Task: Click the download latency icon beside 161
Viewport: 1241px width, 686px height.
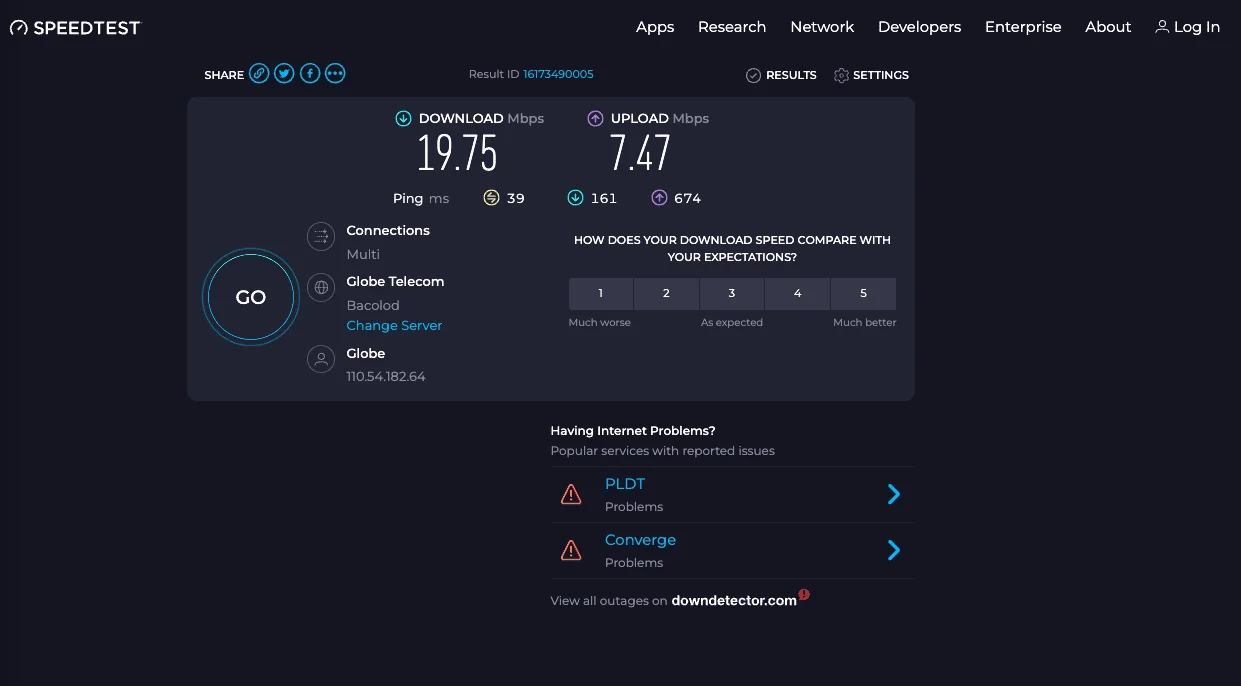Action: pos(575,198)
